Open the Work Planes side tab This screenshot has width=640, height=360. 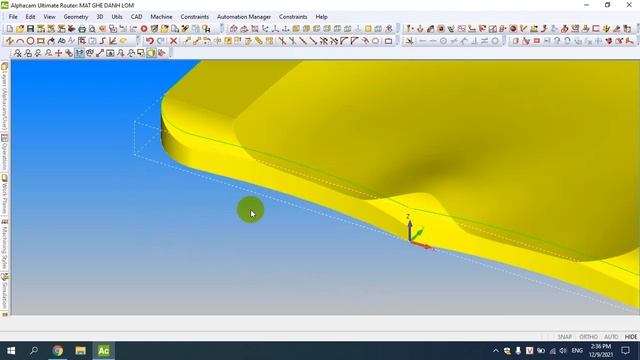[4, 194]
